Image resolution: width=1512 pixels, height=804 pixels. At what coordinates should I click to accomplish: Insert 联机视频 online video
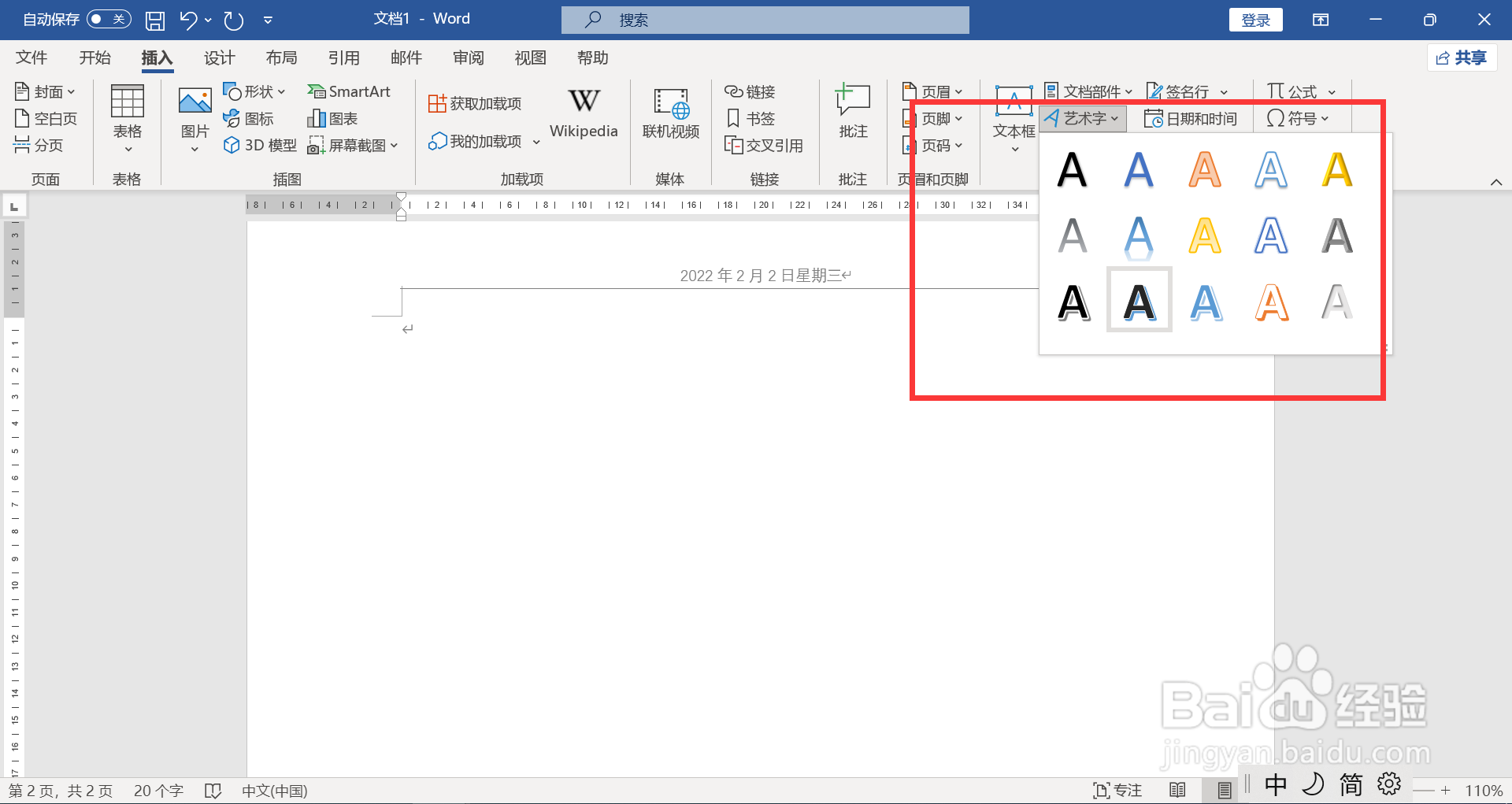(671, 114)
